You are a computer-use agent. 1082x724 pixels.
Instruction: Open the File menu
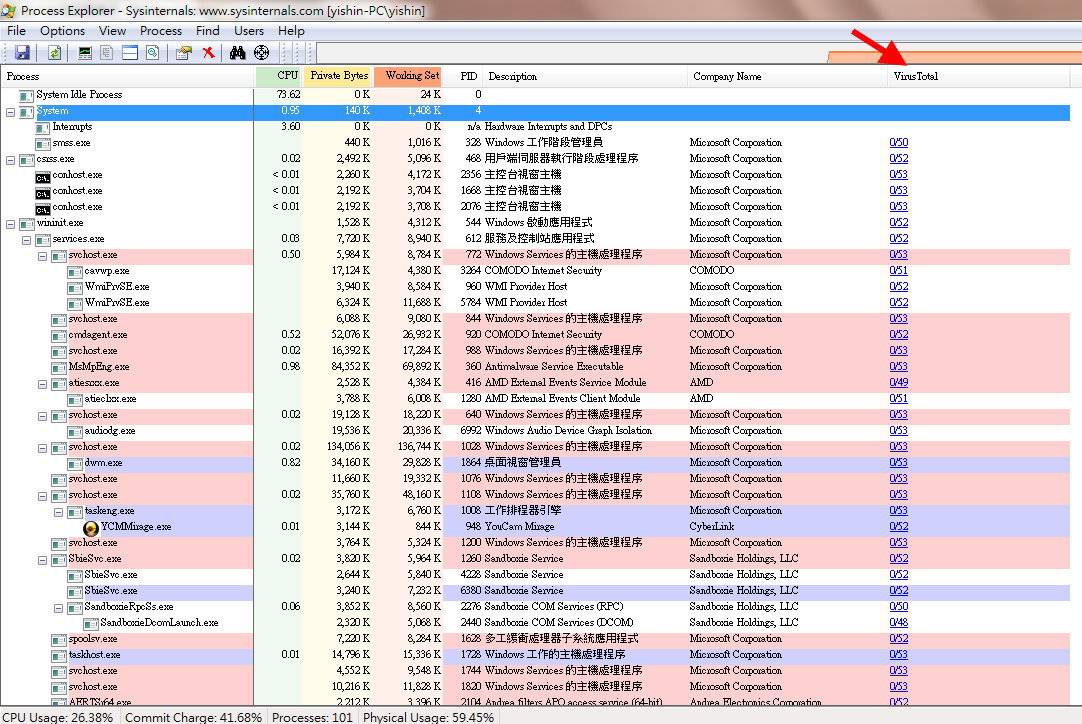point(16,31)
